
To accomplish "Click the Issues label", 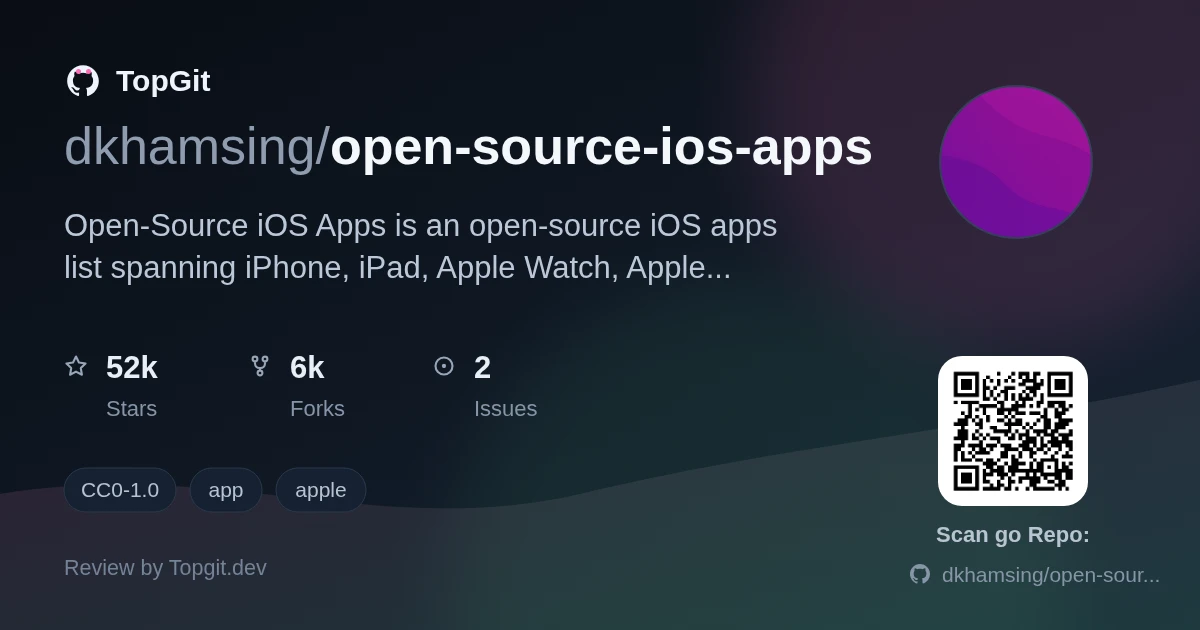I will [505, 409].
